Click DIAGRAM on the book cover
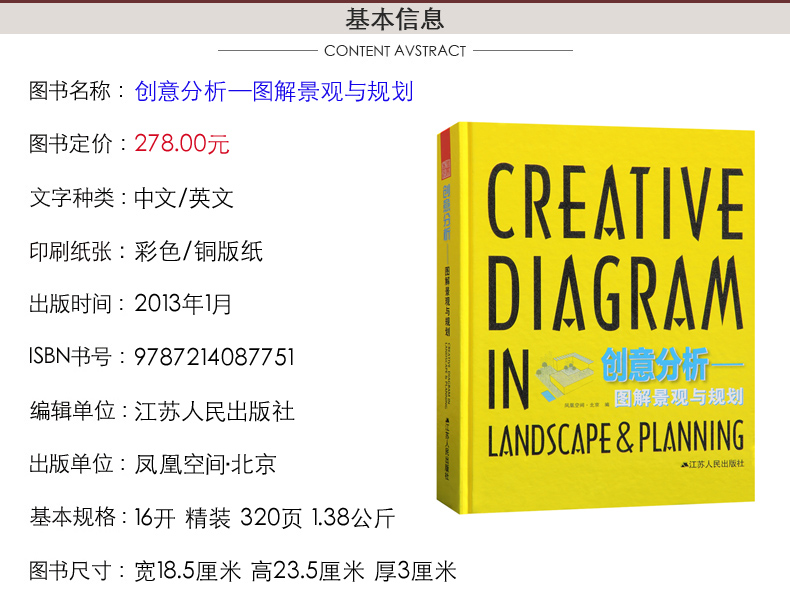This screenshot has width=790, height=605. pos(616,293)
